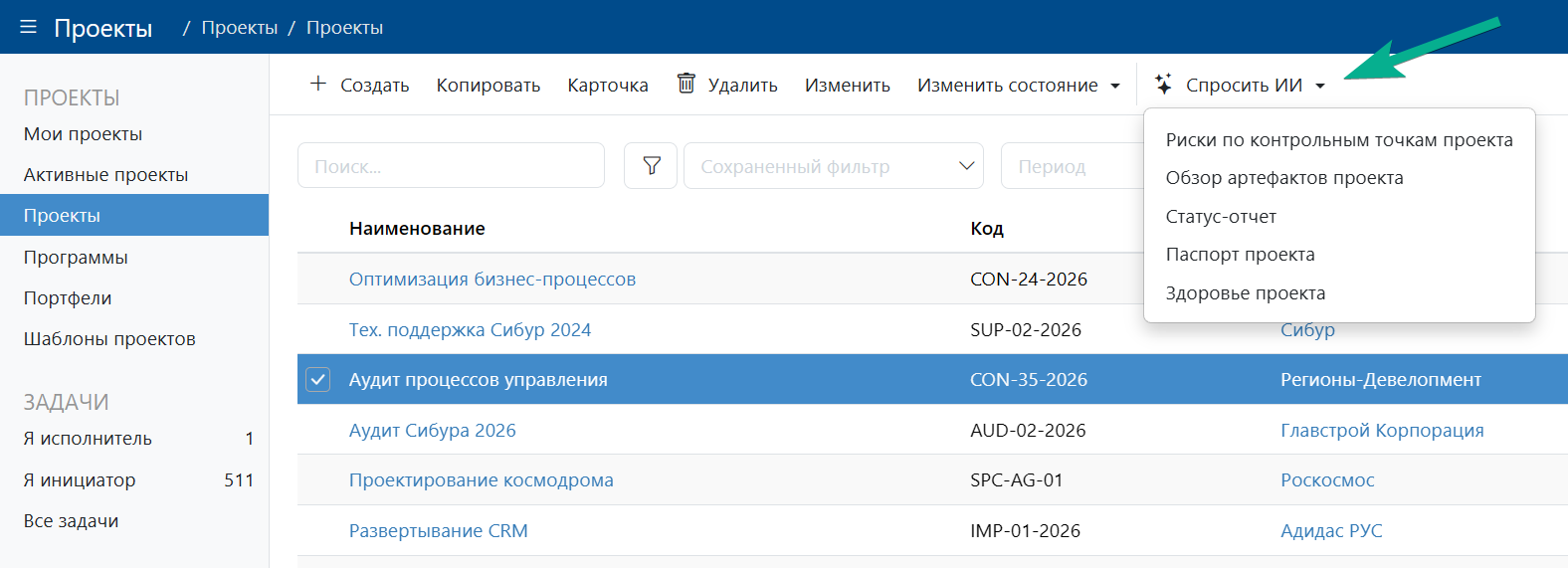This screenshot has height=568, width=1568.
Task: Open Роскосмос client link
Action: (x=1327, y=480)
